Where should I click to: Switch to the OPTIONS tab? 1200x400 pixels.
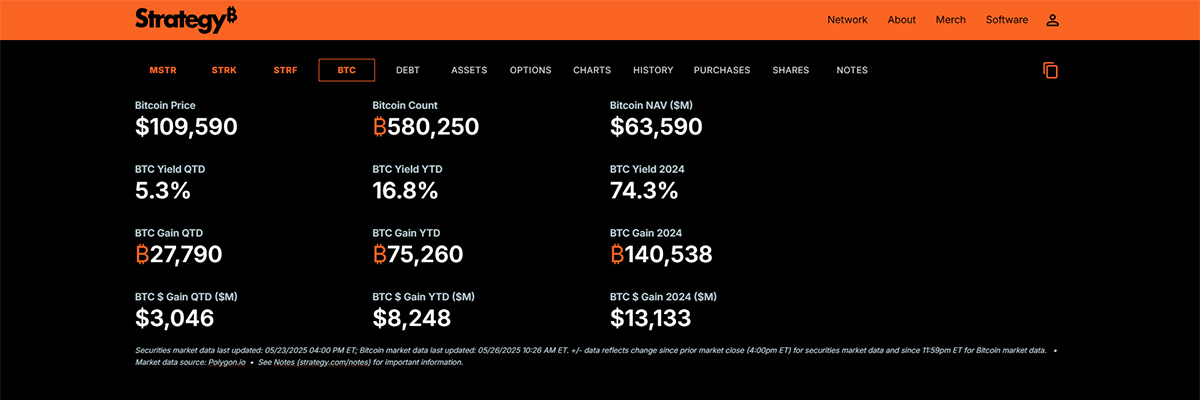(530, 70)
